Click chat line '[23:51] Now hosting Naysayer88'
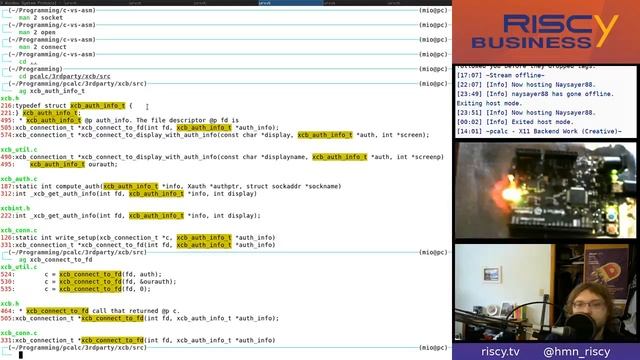Image resolution: width=640 pixels, height=360 pixels. 526,113
